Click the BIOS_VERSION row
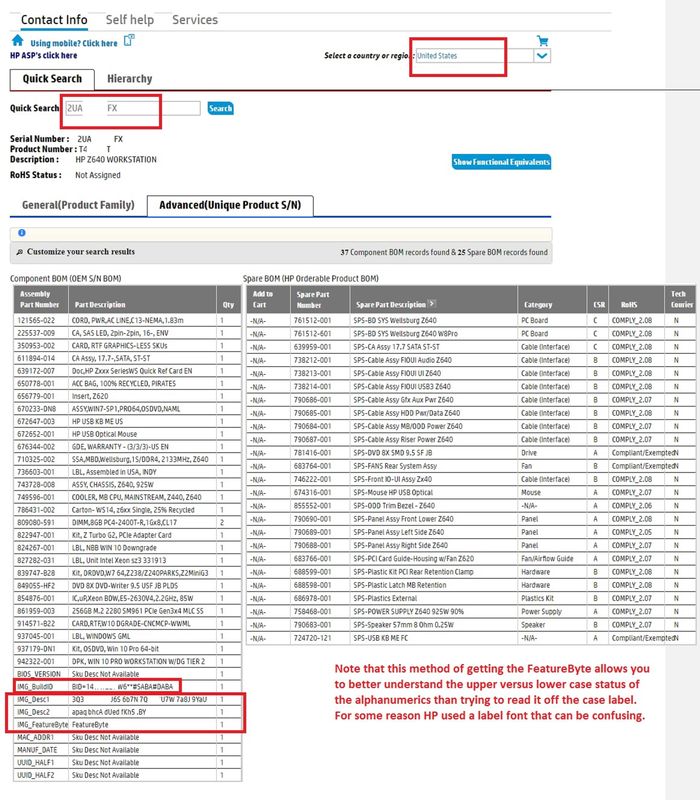700x800 pixels. 128,674
